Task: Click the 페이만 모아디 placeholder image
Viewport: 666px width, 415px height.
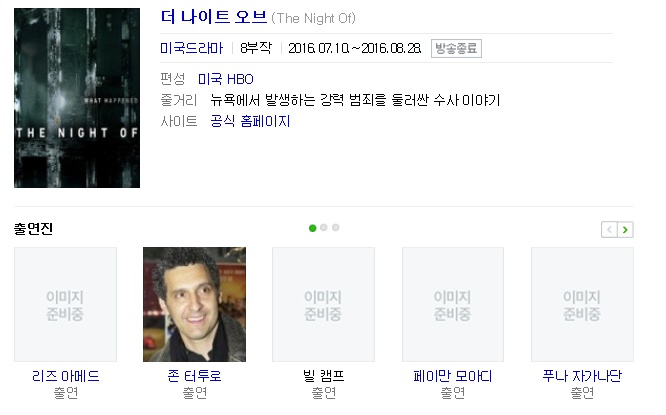Action: pyautogui.click(x=453, y=305)
